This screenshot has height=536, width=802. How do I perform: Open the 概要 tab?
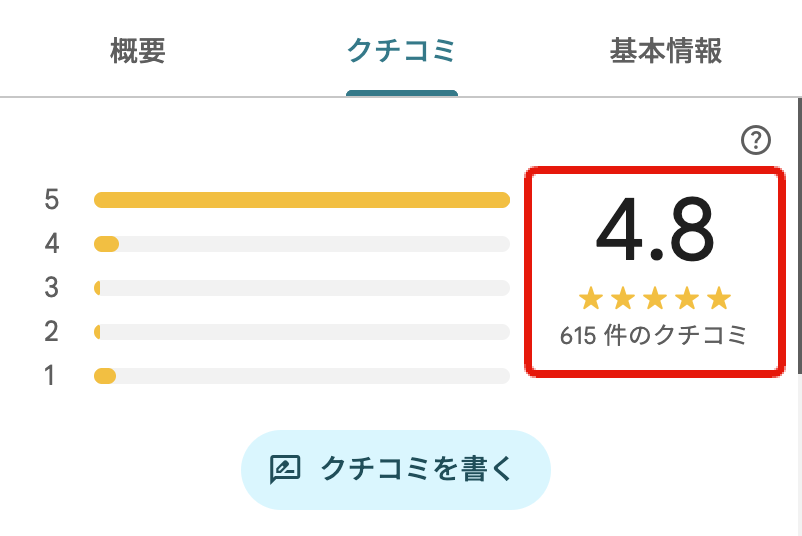(137, 50)
